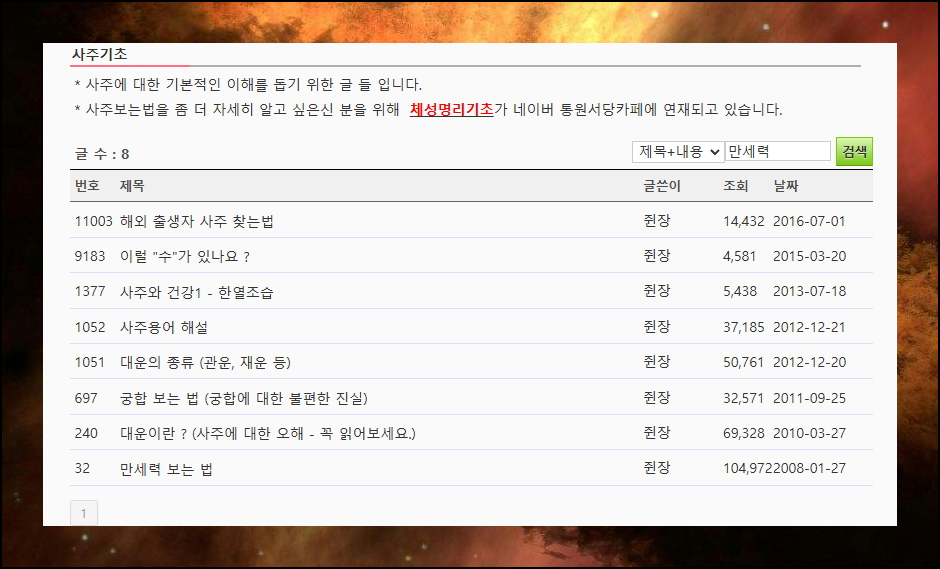Click author 쥔장 in the 만세력 보는 법 row
Image resolution: width=940 pixels, height=569 pixels.
(656, 468)
